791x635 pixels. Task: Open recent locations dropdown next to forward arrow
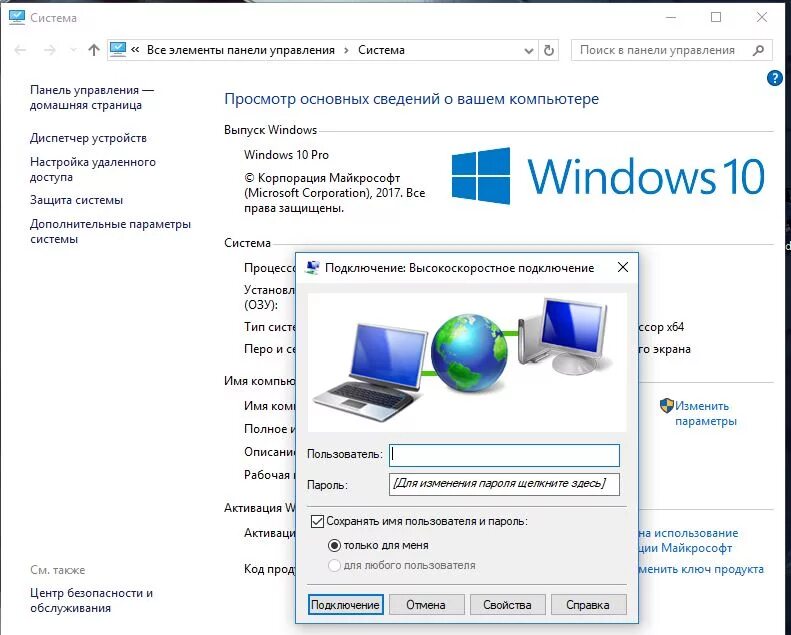point(73,50)
